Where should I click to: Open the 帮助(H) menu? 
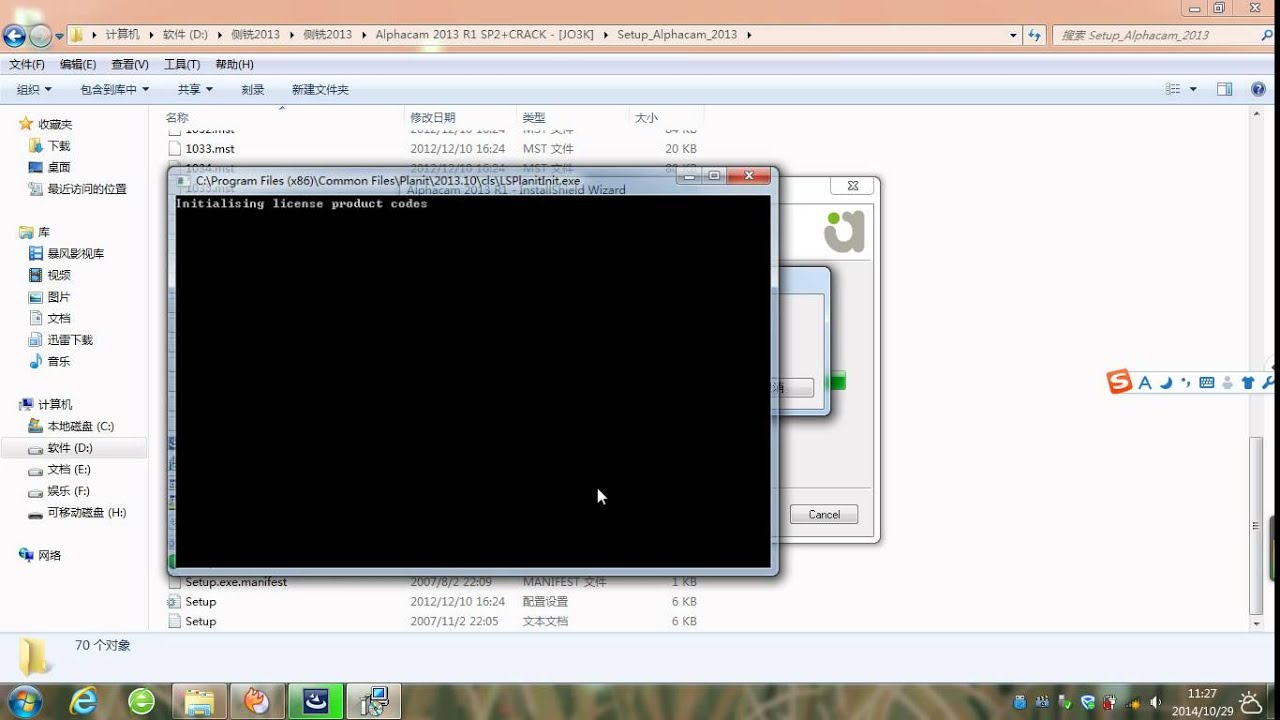[234, 64]
